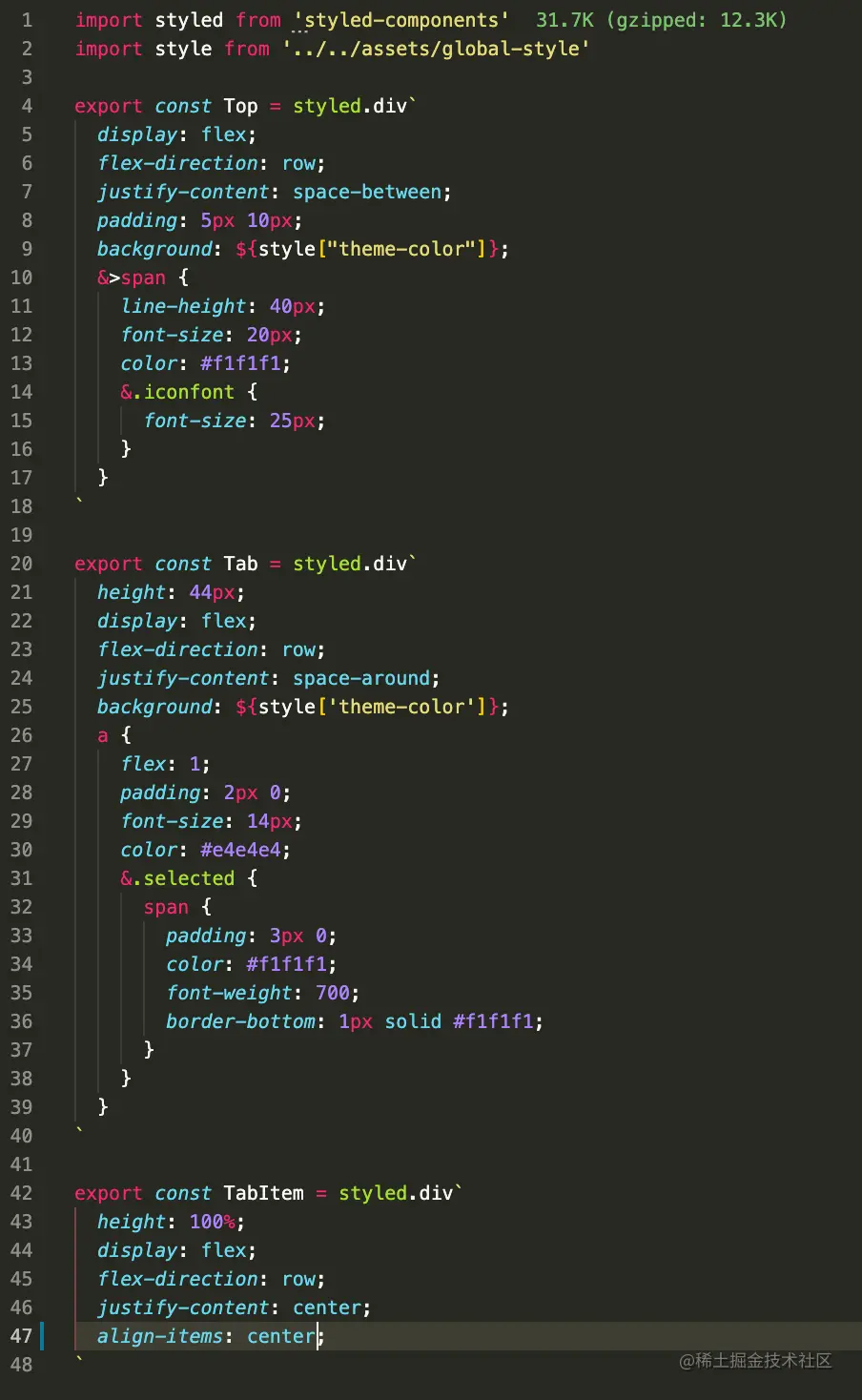Click line number 40 in the gutter

pos(21,1136)
